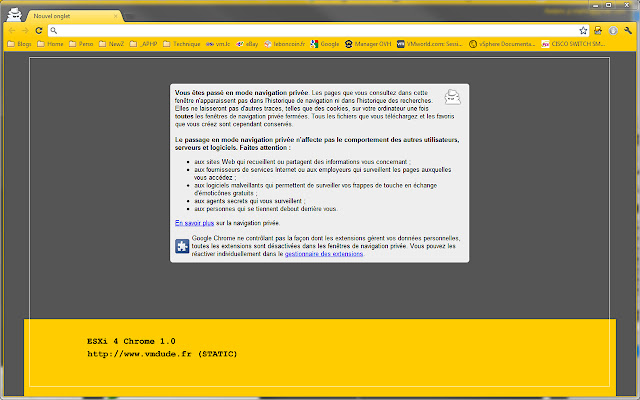The height and width of the screenshot is (400, 640).
Task: Click the incognito icon beside the tab
Action: point(14,14)
